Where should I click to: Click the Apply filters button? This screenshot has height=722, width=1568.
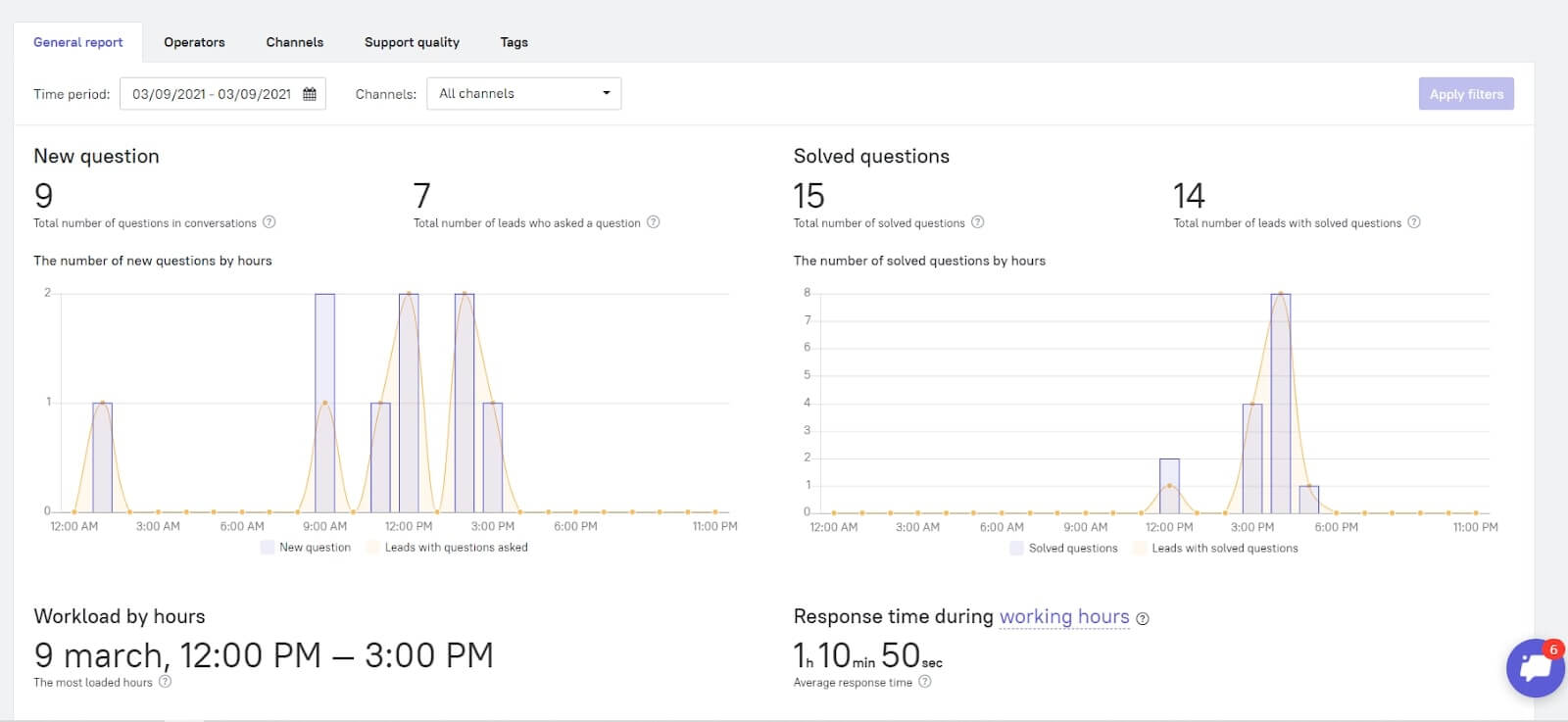[x=1466, y=94]
